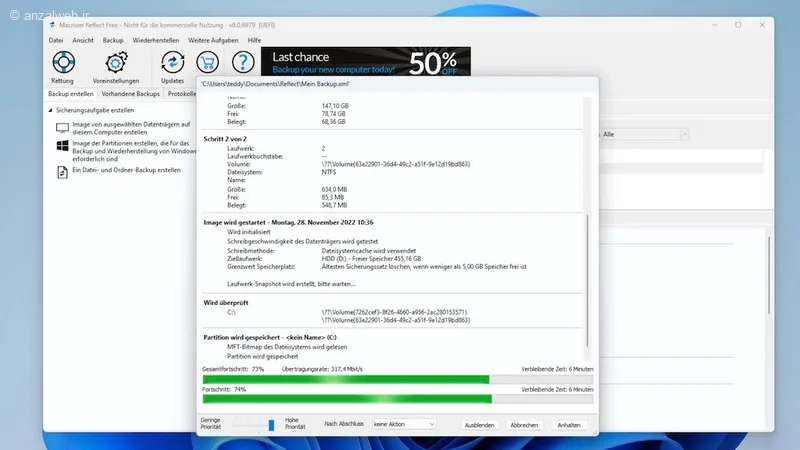The width and height of the screenshot is (800, 450).
Task: Click the Last chance 50% off banner
Action: pos(366,62)
